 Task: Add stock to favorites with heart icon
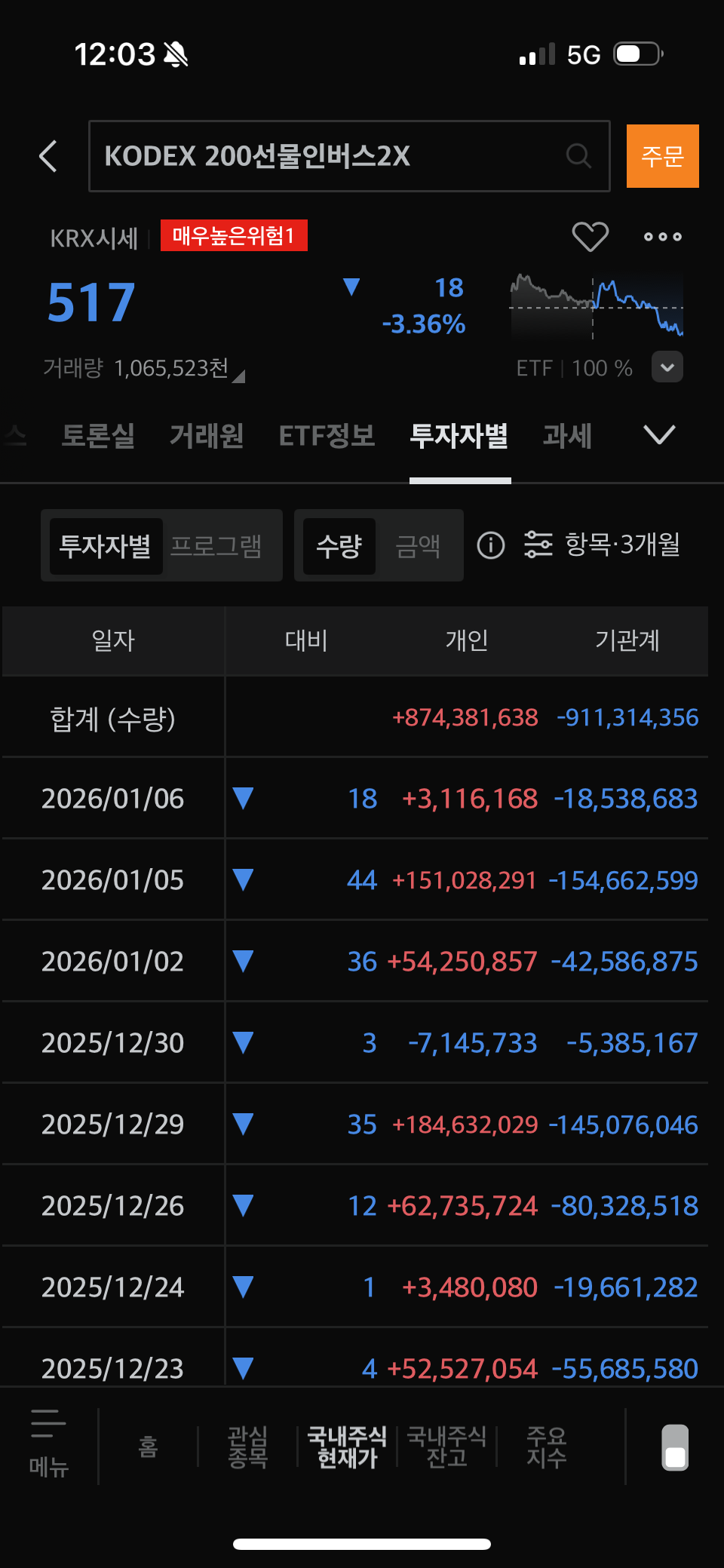[590, 237]
